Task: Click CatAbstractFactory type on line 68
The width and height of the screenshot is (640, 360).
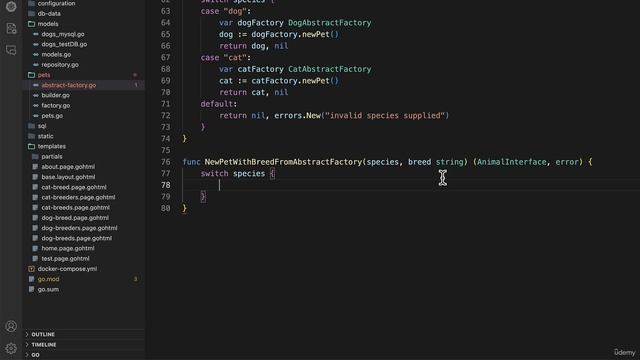Action: [x=329, y=69]
